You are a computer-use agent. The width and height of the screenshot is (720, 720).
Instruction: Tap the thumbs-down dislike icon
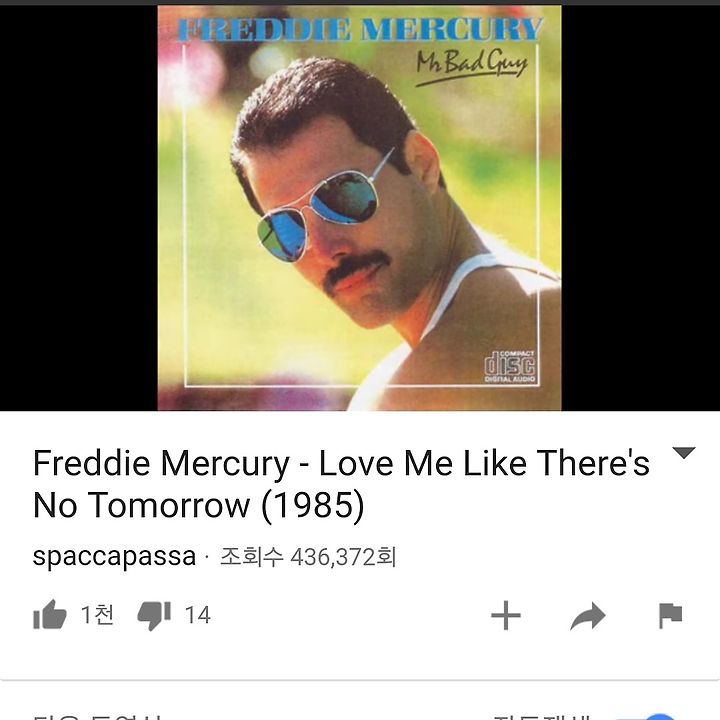coord(154,615)
